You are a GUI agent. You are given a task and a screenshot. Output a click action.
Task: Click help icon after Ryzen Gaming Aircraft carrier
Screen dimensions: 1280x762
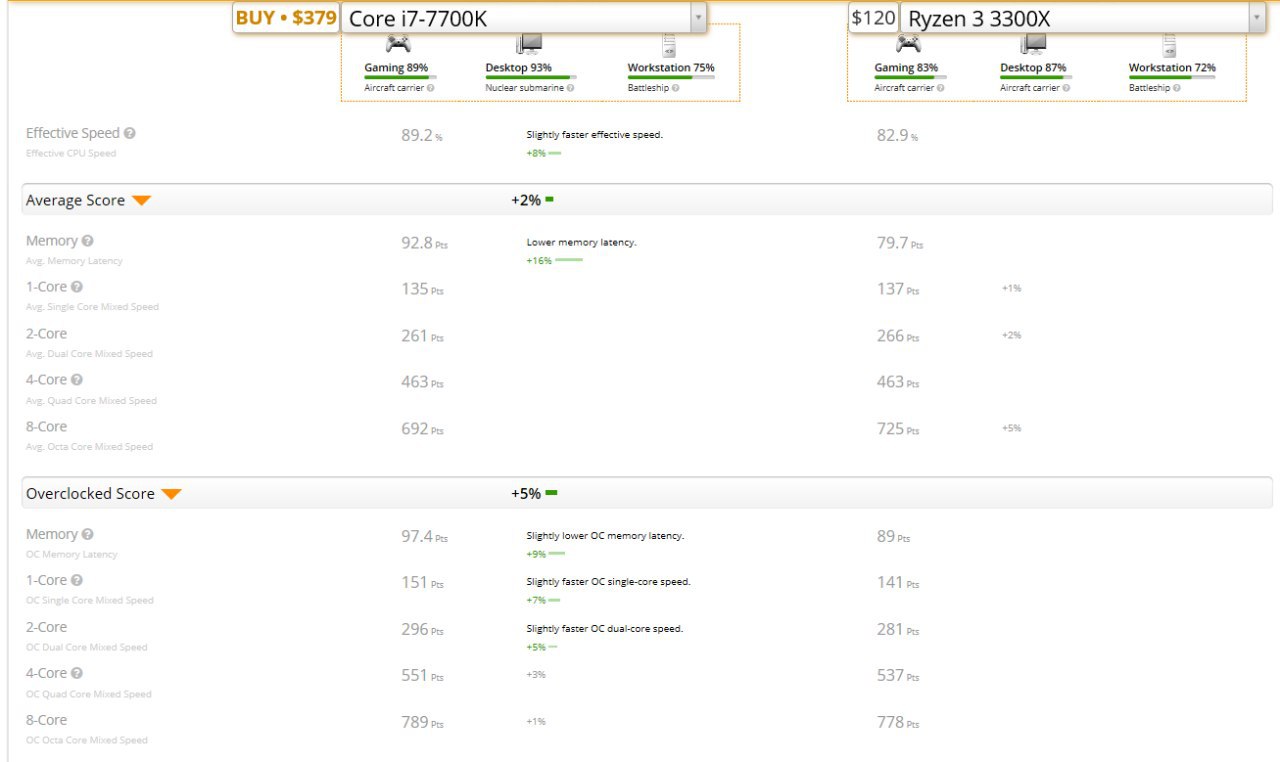[x=941, y=88]
